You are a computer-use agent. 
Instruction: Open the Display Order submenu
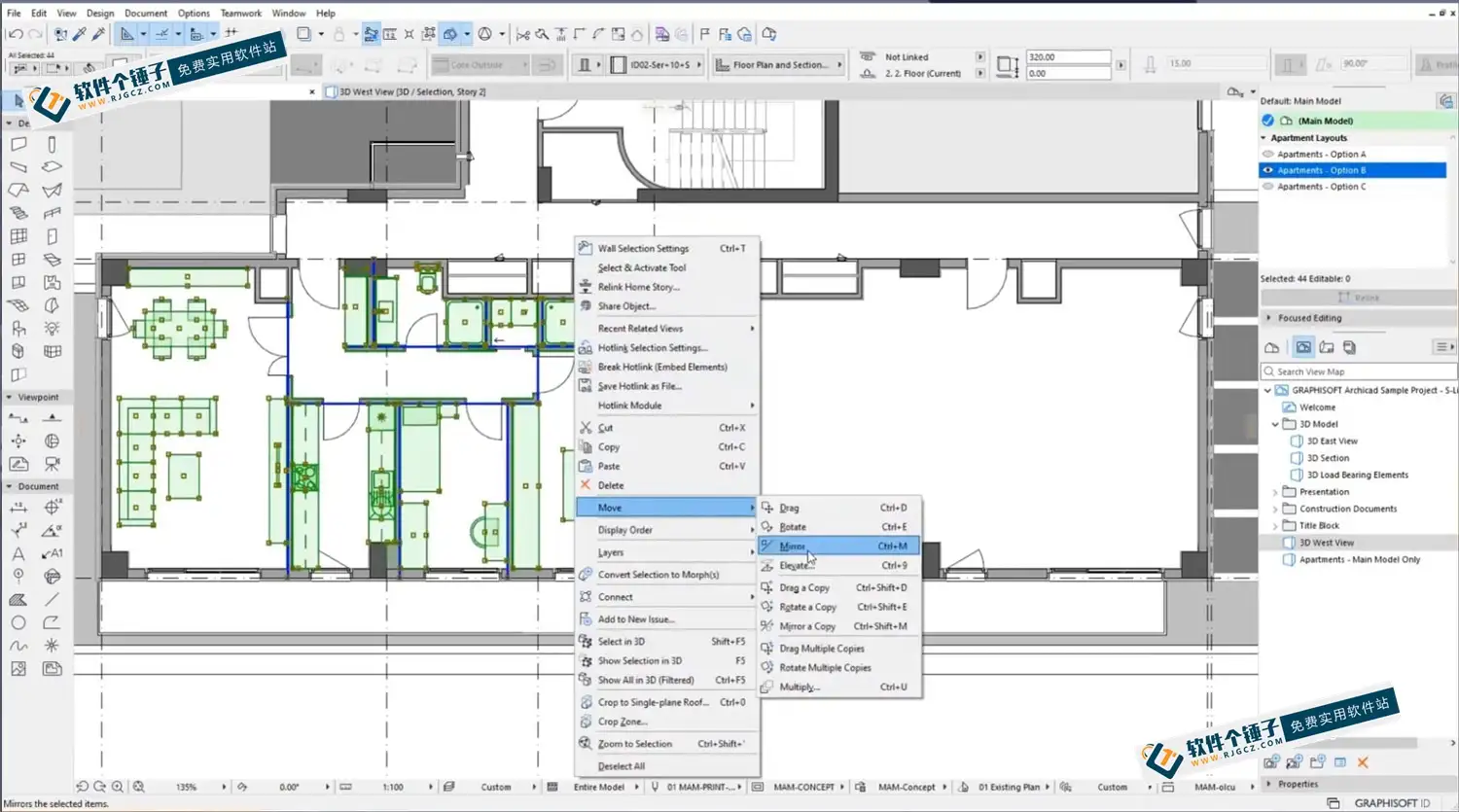pyautogui.click(x=666, y=530)
